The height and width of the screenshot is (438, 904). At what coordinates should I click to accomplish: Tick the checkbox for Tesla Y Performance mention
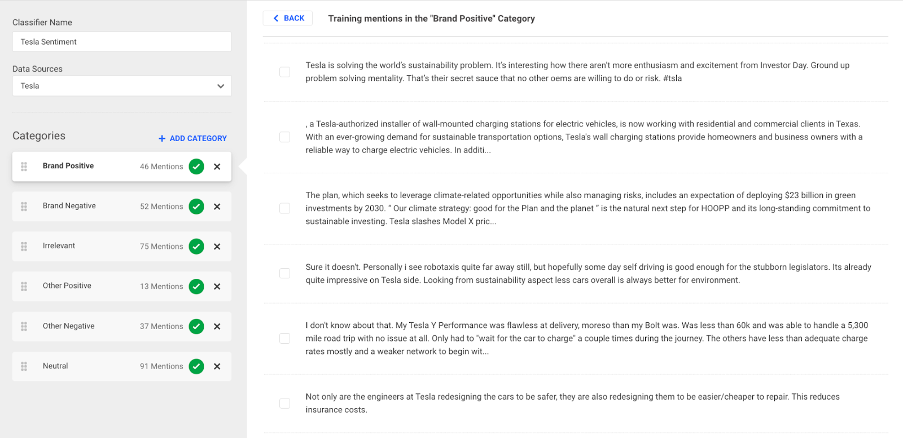[x=285, y=338]
